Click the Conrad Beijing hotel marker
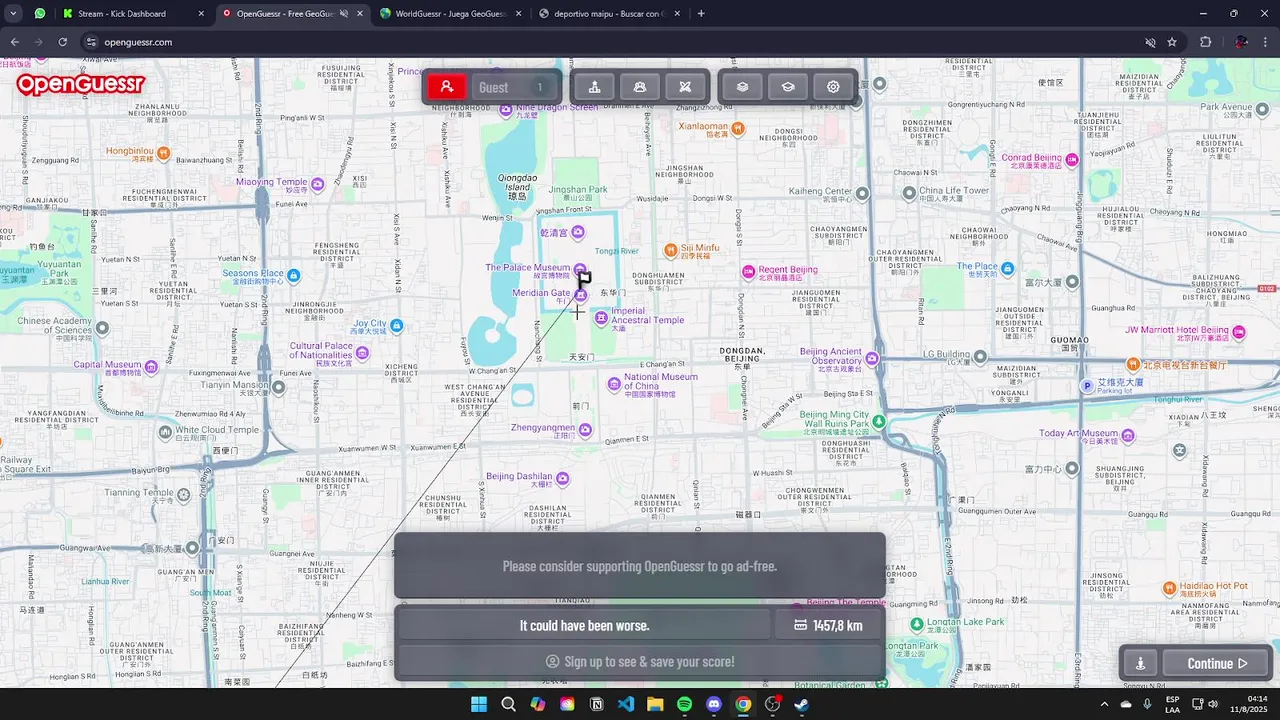This screenshot has height=720, width=1280. pyautogui.click(x=1072, y=159)
